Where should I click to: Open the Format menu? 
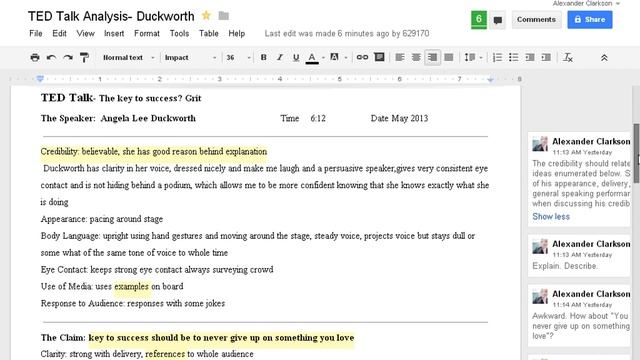[x=147, y=33]
